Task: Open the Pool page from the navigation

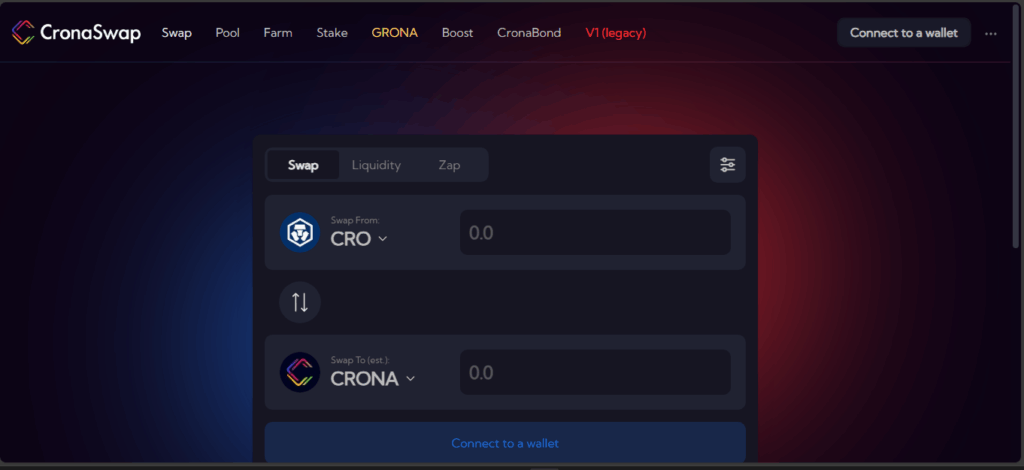Action: 227,33
